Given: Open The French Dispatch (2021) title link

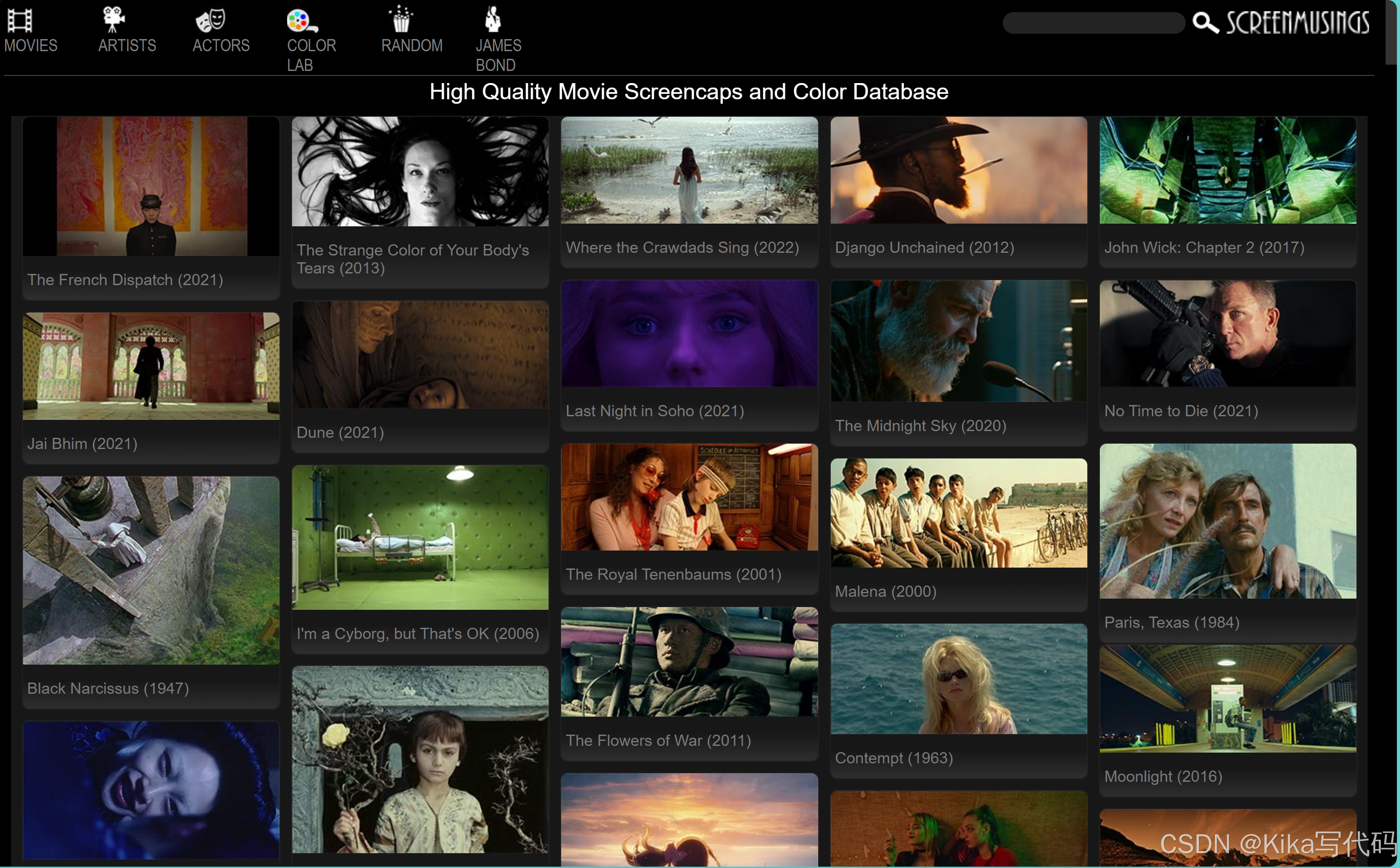Looking at the screenshot, I should (125, 280).
